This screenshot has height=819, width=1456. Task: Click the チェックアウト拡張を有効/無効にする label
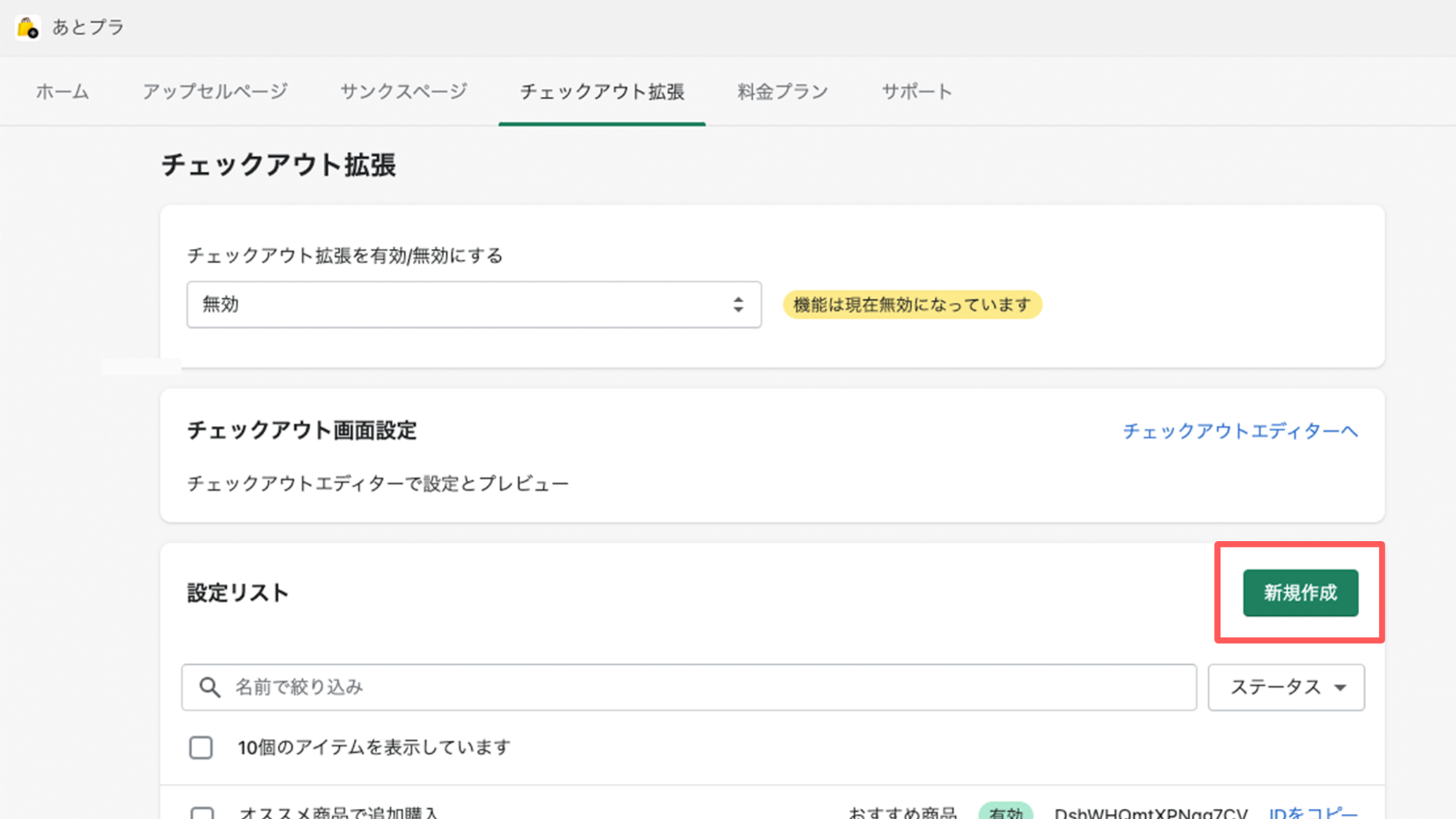pos(345,256)
